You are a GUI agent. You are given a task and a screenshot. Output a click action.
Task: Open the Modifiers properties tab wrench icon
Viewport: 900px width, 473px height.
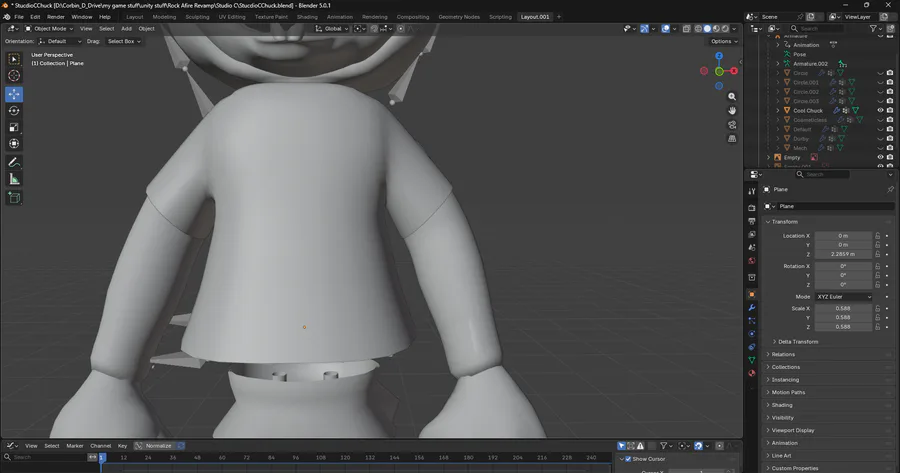point(752,308)
